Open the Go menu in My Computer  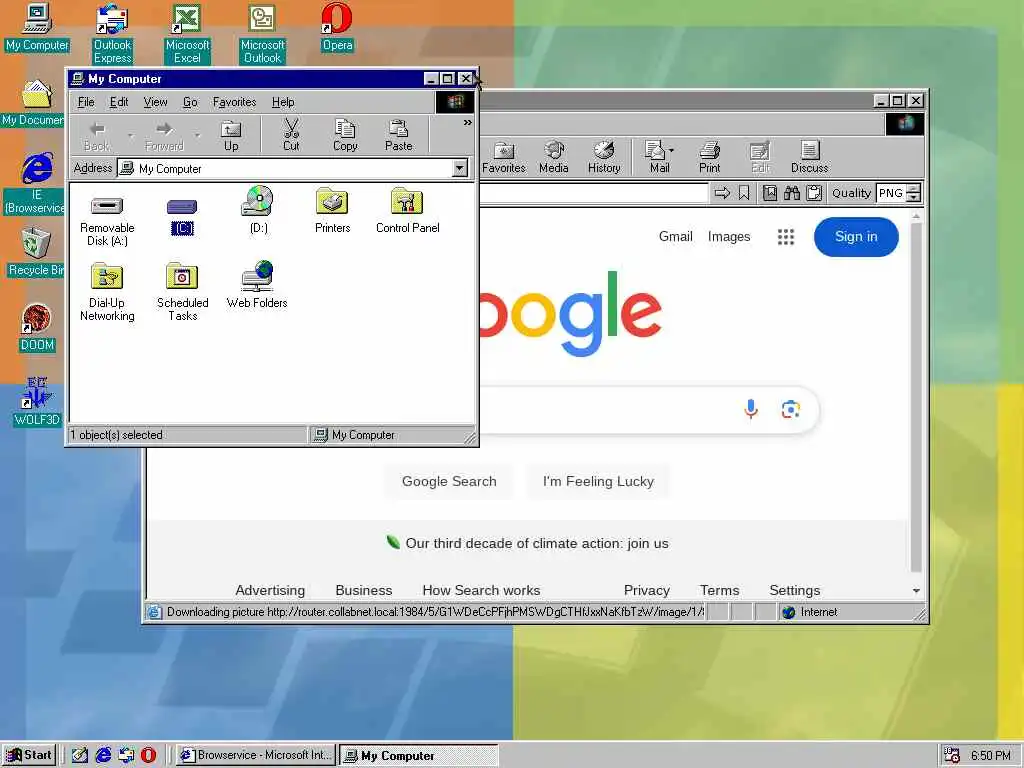[x=190, y=102]
